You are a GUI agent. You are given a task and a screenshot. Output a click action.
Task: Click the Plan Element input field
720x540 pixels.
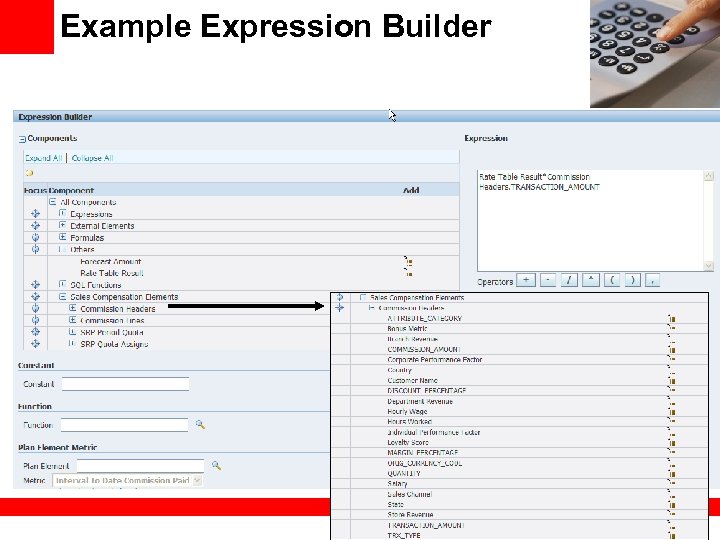coord(141,466)
